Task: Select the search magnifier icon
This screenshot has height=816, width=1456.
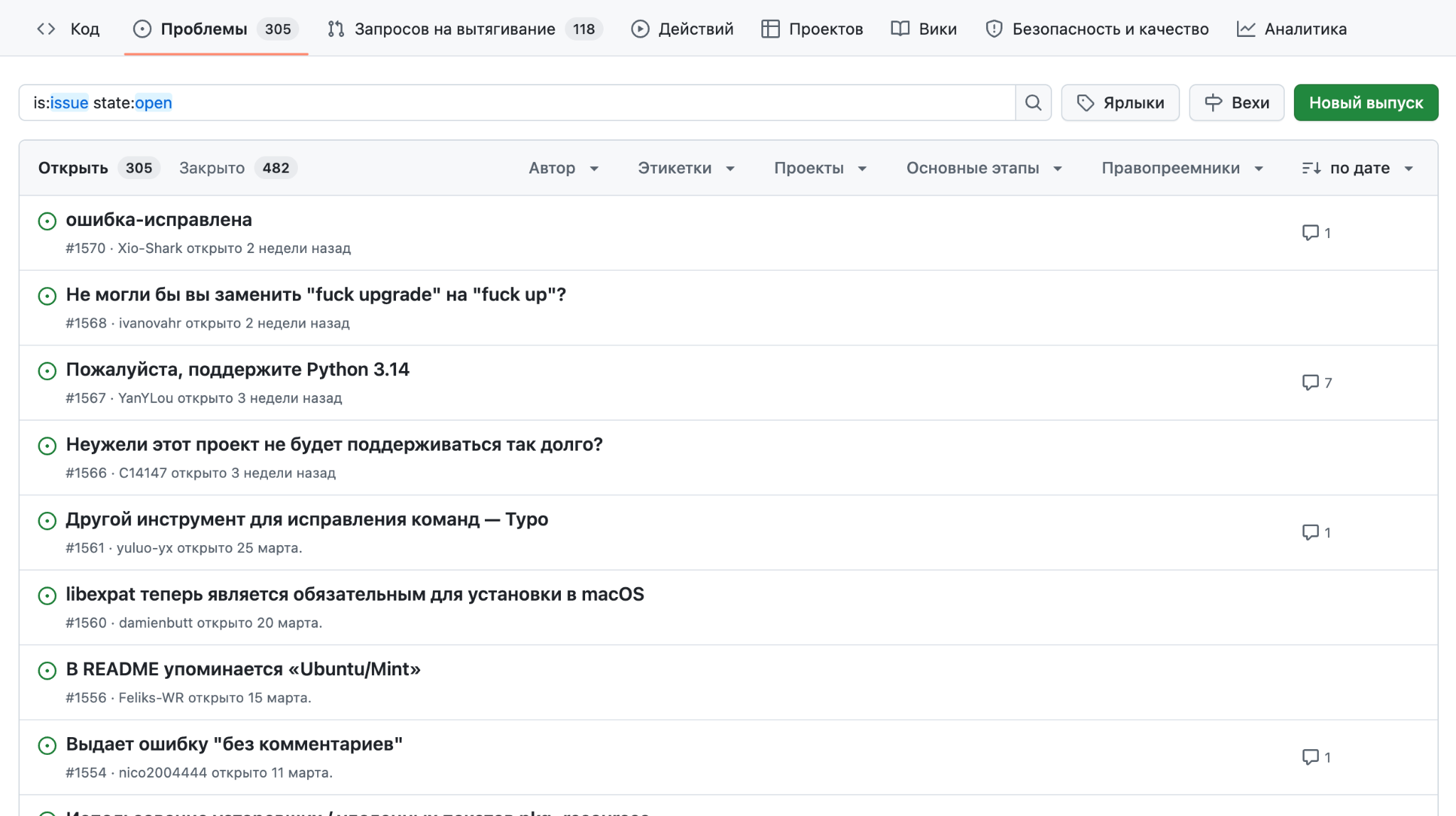Action: click(x=1034, y=102)
